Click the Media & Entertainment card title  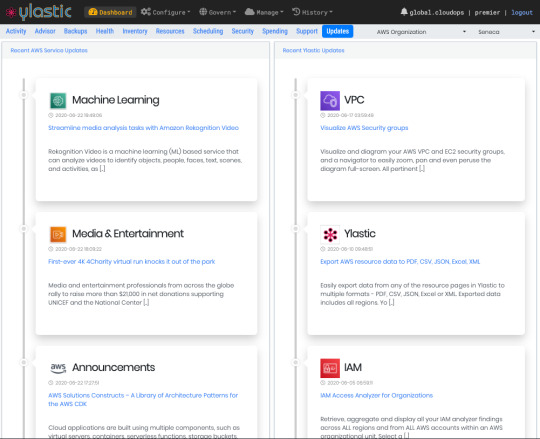coord(128,233)
